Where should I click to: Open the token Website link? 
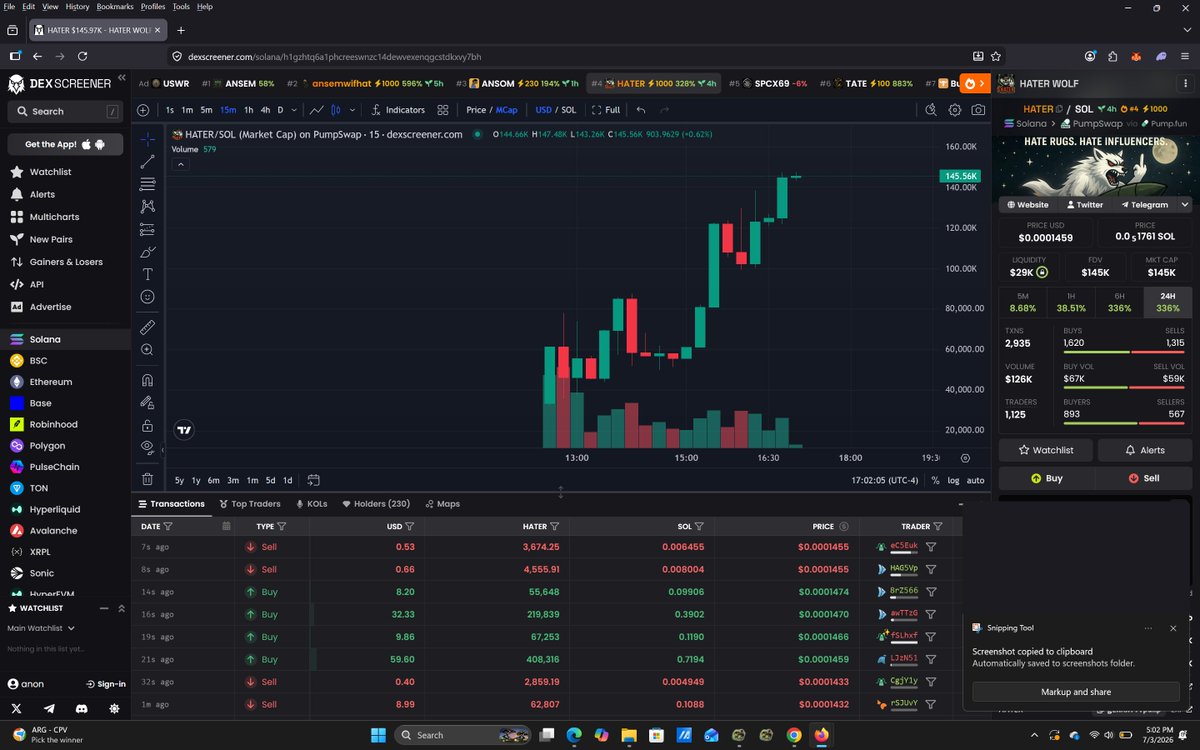(x=1028, y=204)
